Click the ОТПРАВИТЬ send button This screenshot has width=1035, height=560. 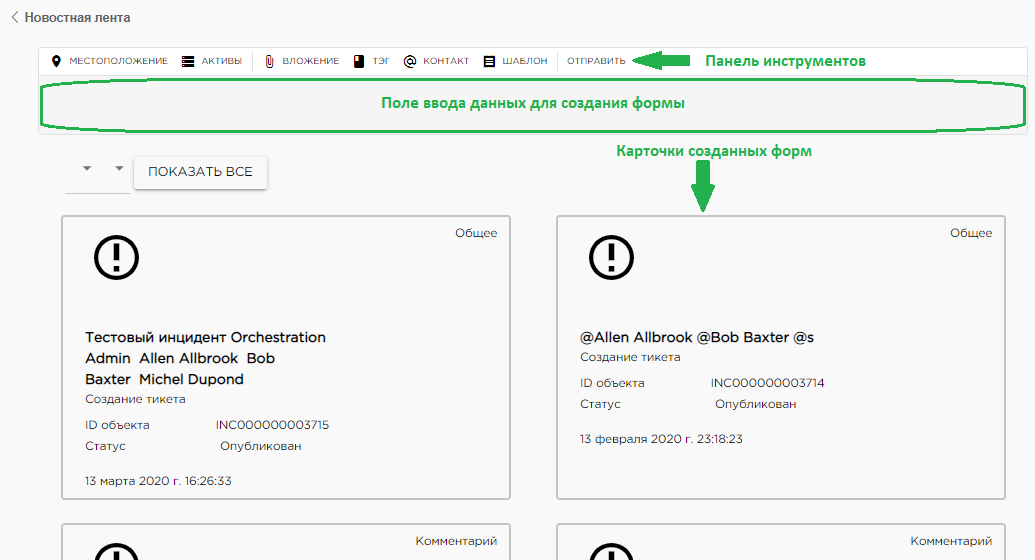pos(596,61)
